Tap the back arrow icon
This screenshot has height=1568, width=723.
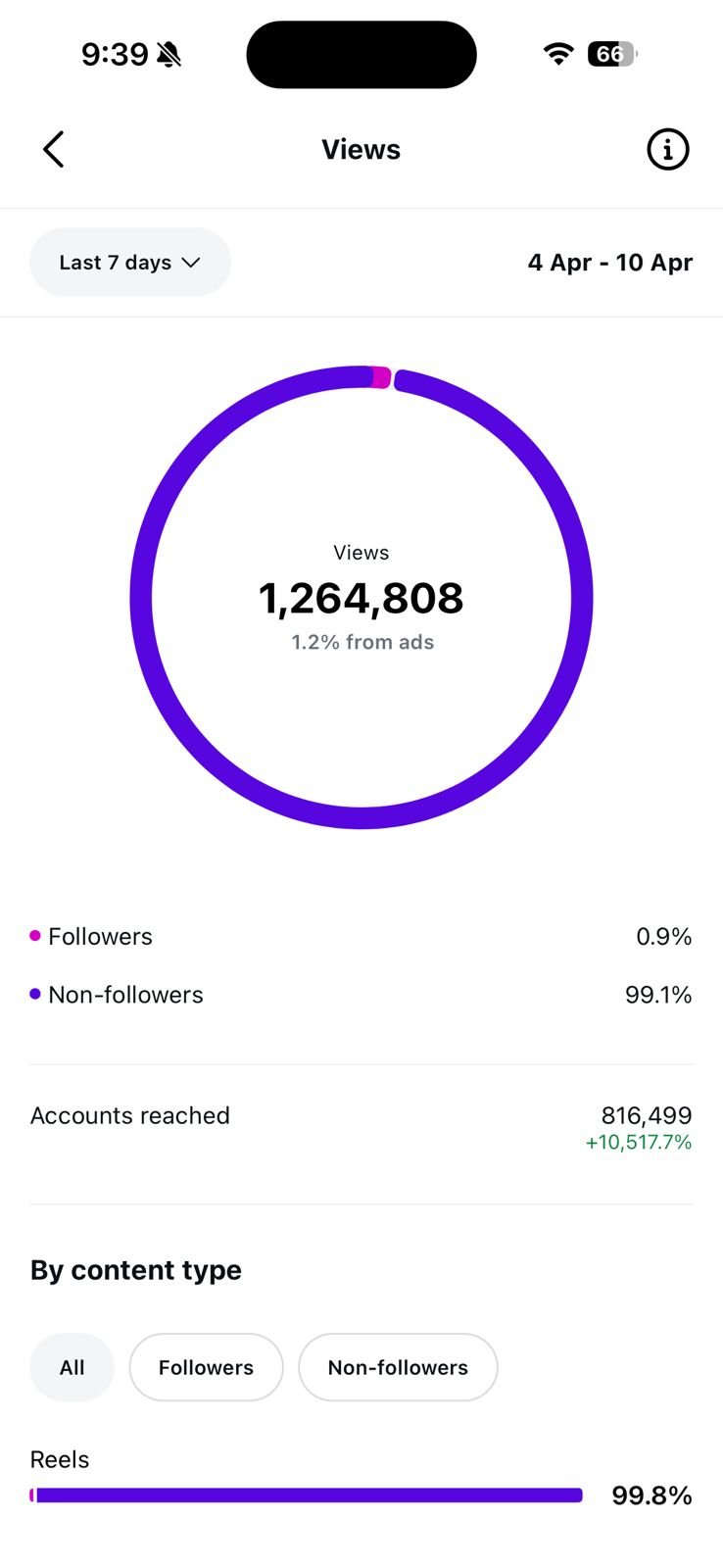click(x=54, y=150)
